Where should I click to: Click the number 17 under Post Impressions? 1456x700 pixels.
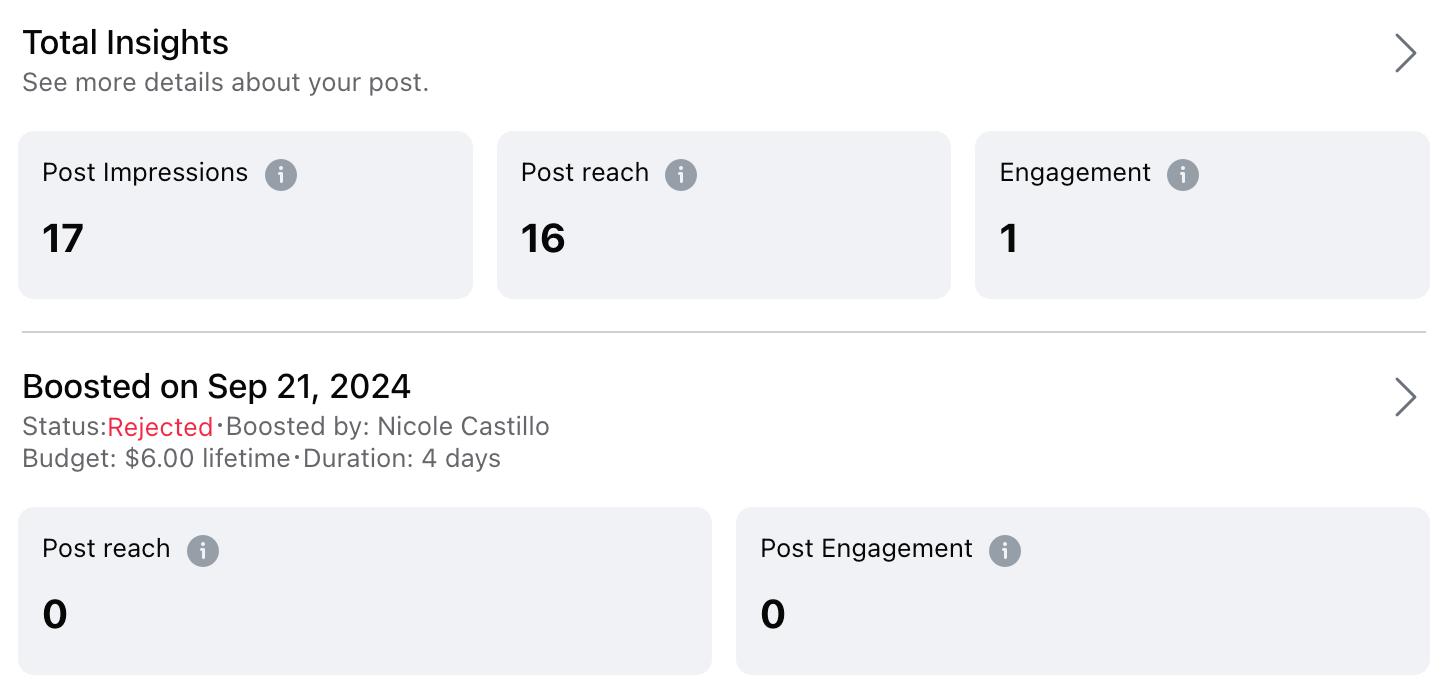tap(63, 239)
